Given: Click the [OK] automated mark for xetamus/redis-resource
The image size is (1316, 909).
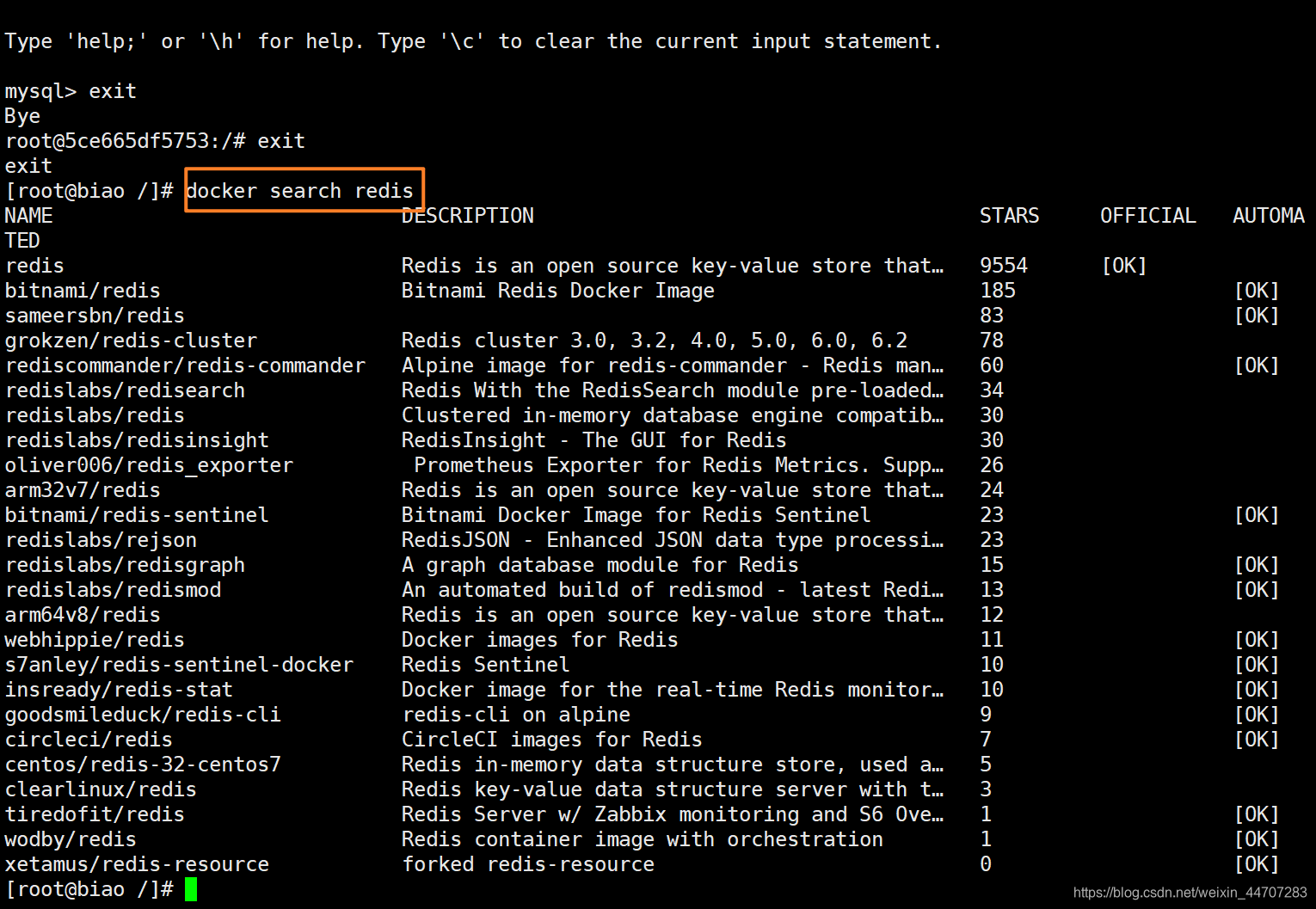Looking at the screenshot, I should [1257, 864].
